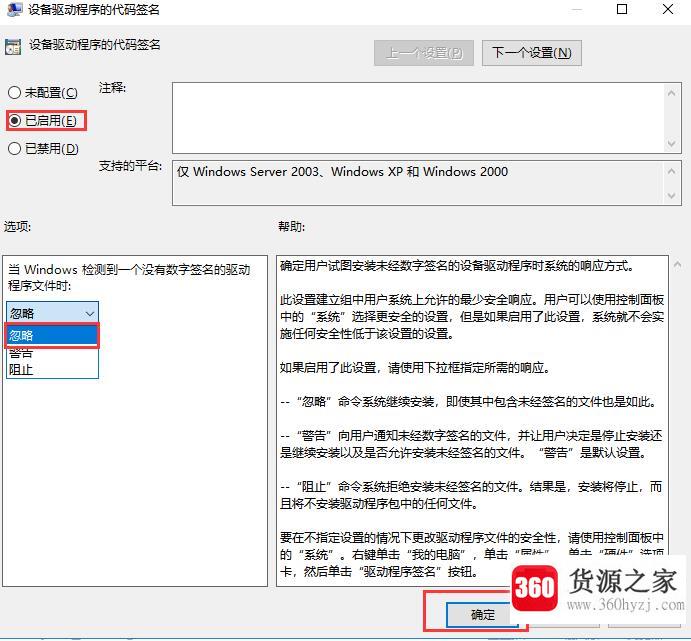Click the policy setting icon beside the heading
The width and height of the screenshot is (691, 641).
coord(13,47)
